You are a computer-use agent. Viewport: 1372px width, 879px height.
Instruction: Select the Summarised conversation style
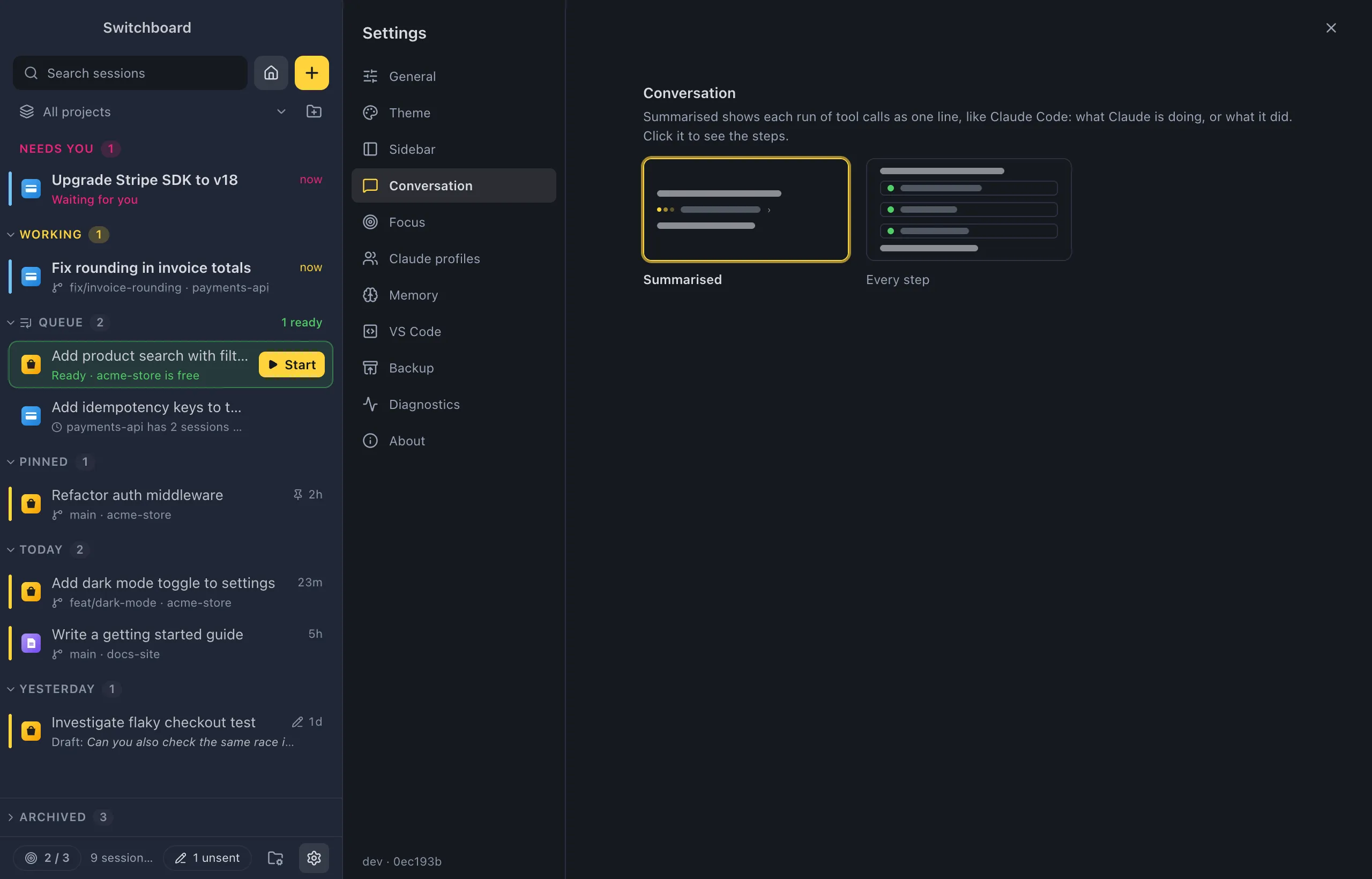point(746,210)
